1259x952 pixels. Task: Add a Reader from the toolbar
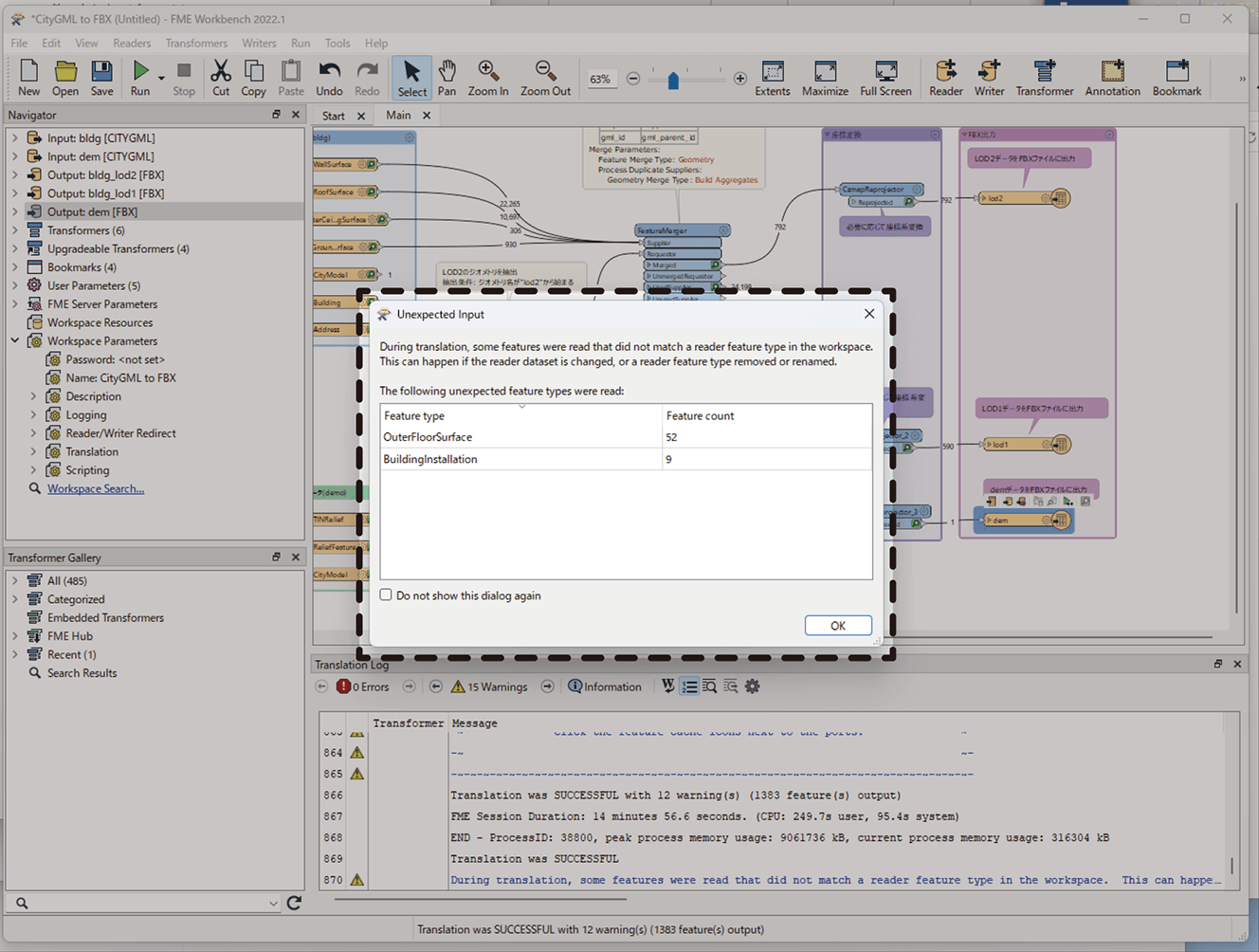click(945, 78)
